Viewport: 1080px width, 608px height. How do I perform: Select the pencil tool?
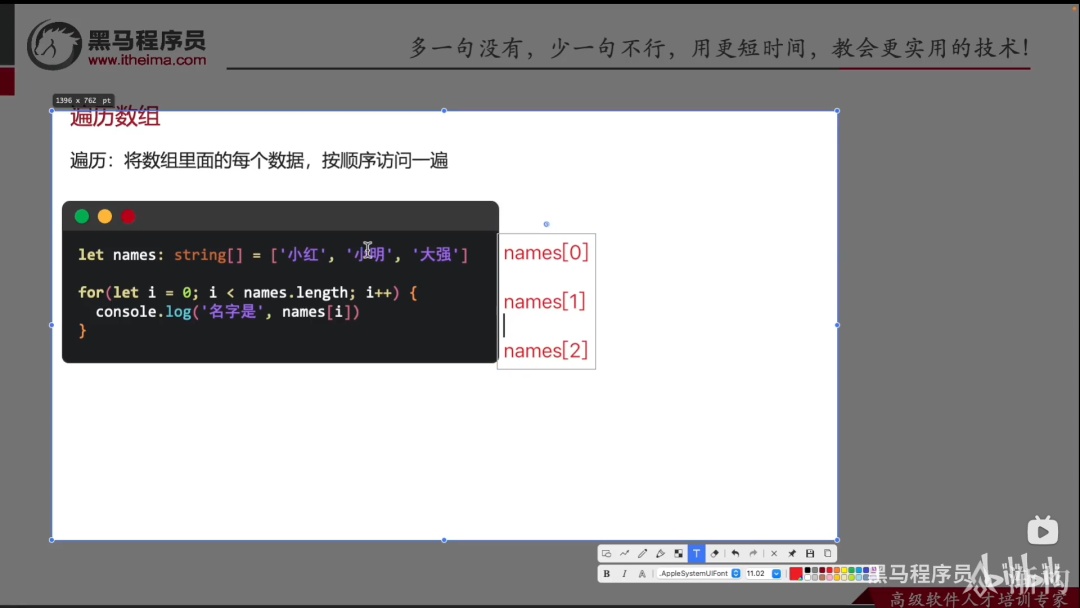[642, 554]
